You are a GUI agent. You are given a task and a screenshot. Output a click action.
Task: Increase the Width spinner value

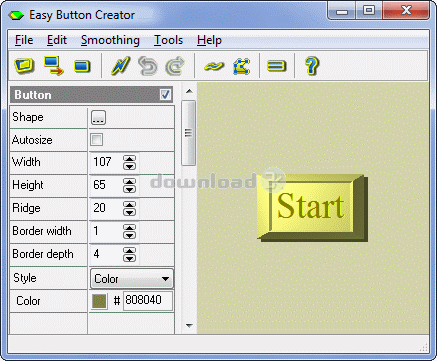point(129,159)
